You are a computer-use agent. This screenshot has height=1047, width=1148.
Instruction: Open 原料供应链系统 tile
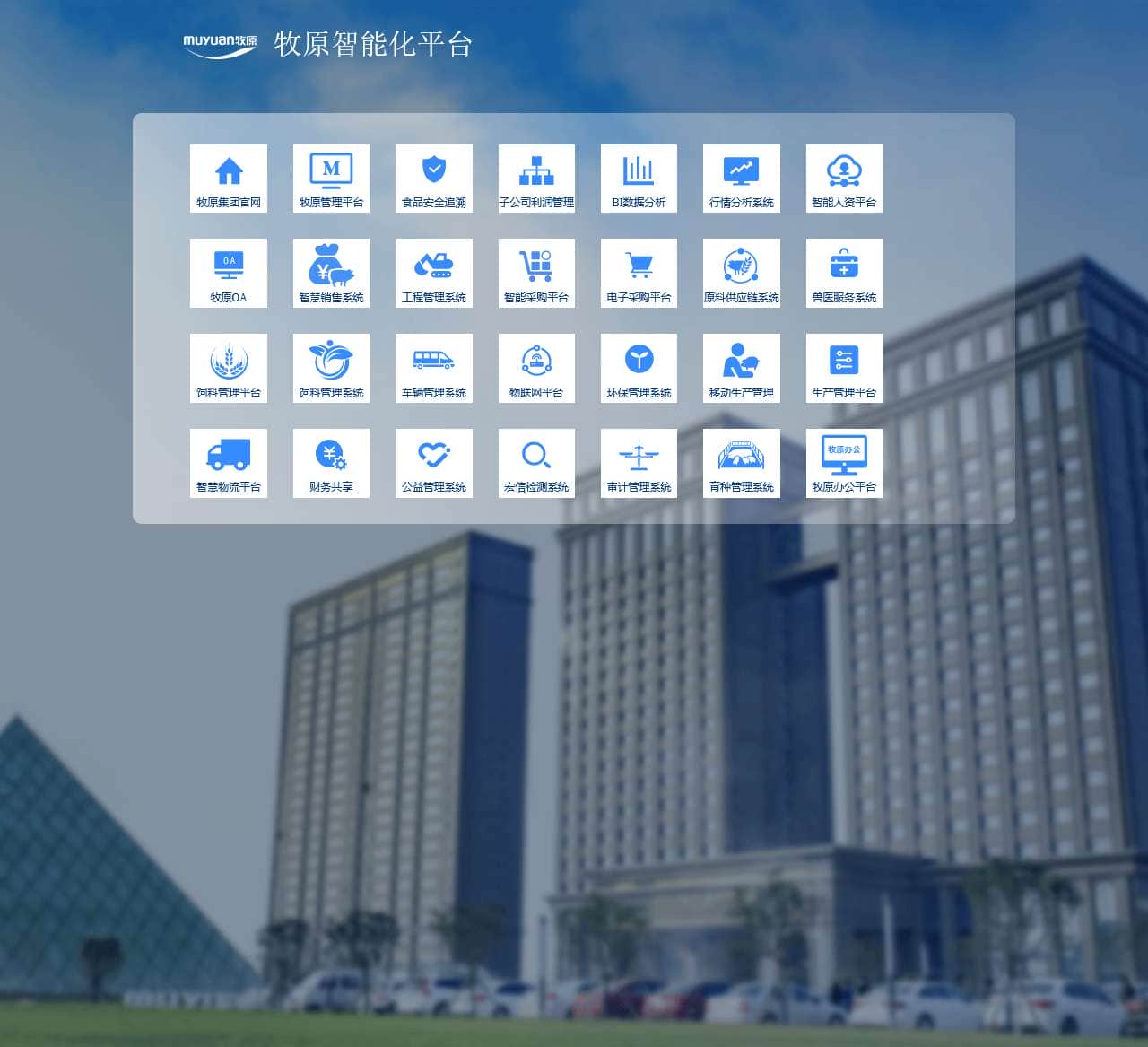point(742,273)
